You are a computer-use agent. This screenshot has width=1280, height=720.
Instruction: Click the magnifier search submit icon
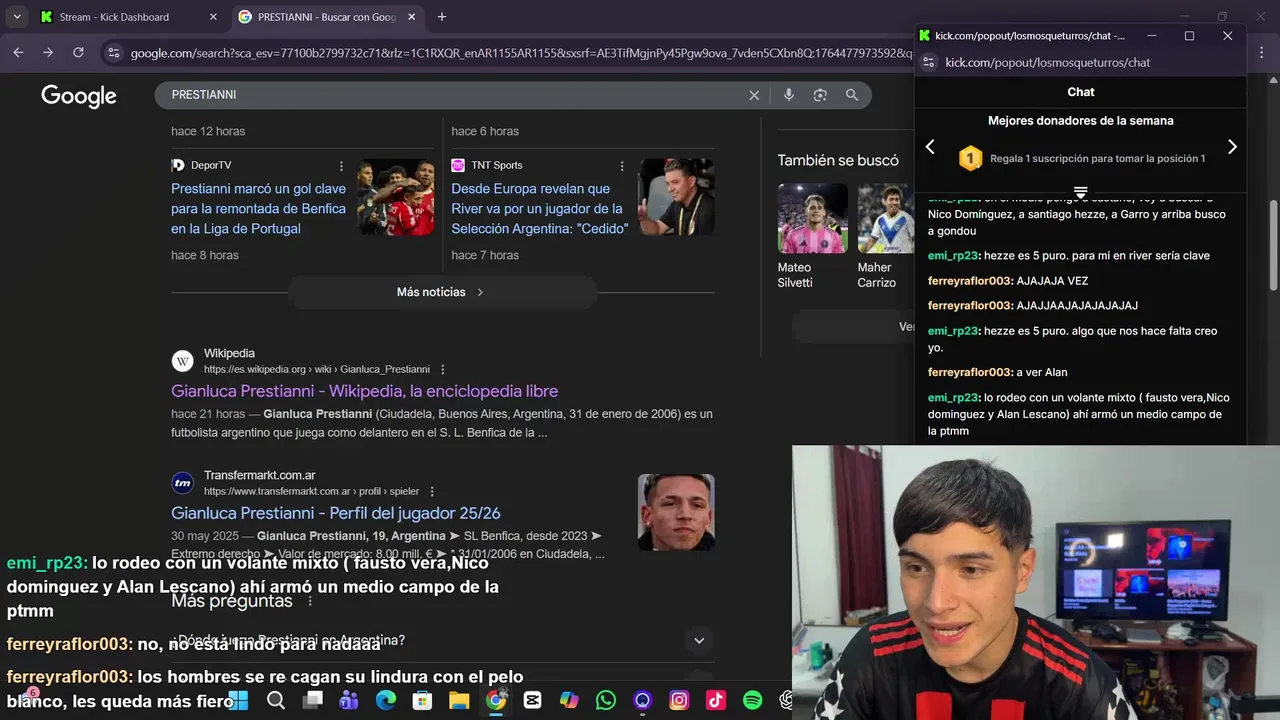pos(852,95)
